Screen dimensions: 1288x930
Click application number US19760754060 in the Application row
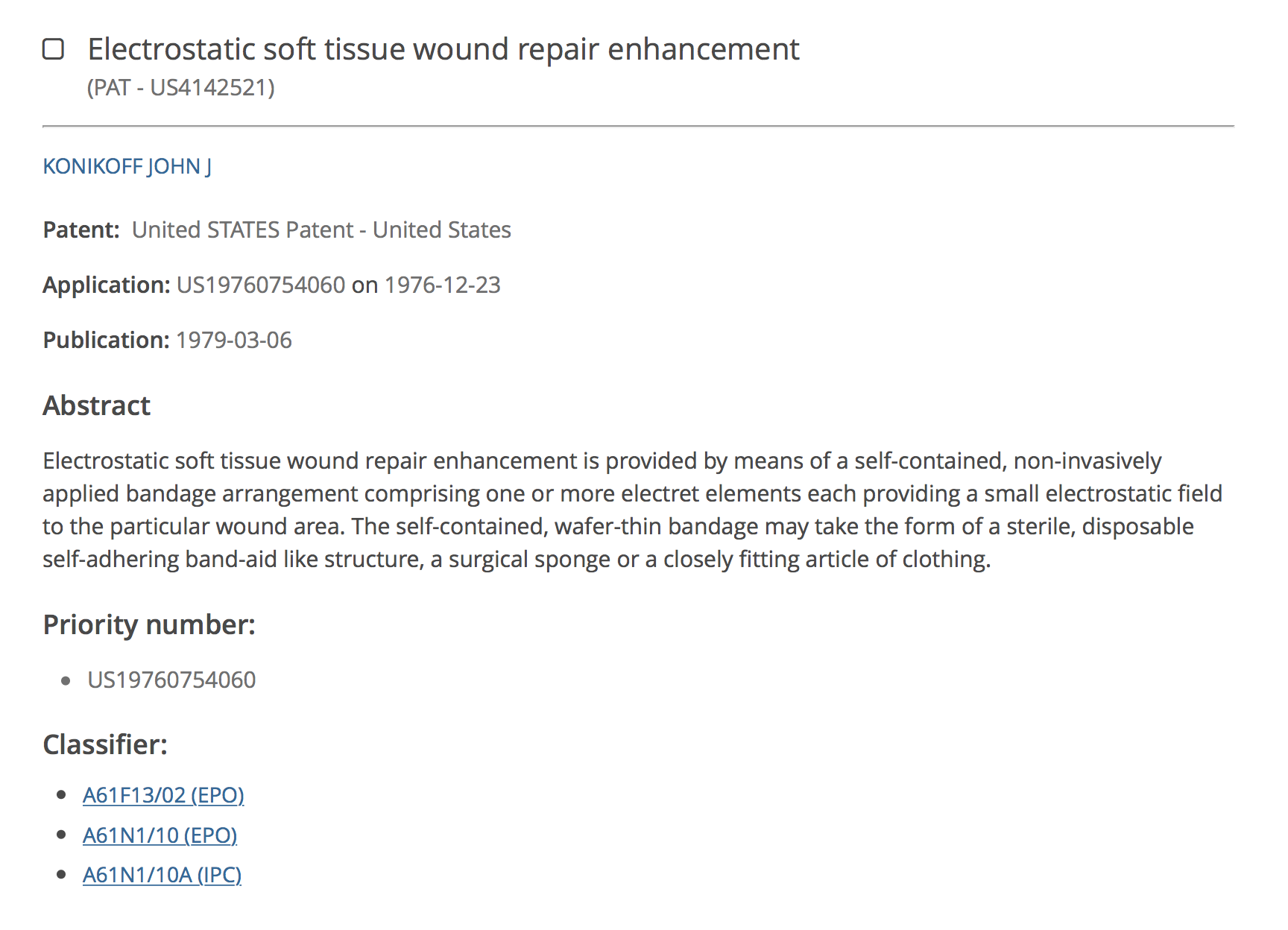(261, 285)
